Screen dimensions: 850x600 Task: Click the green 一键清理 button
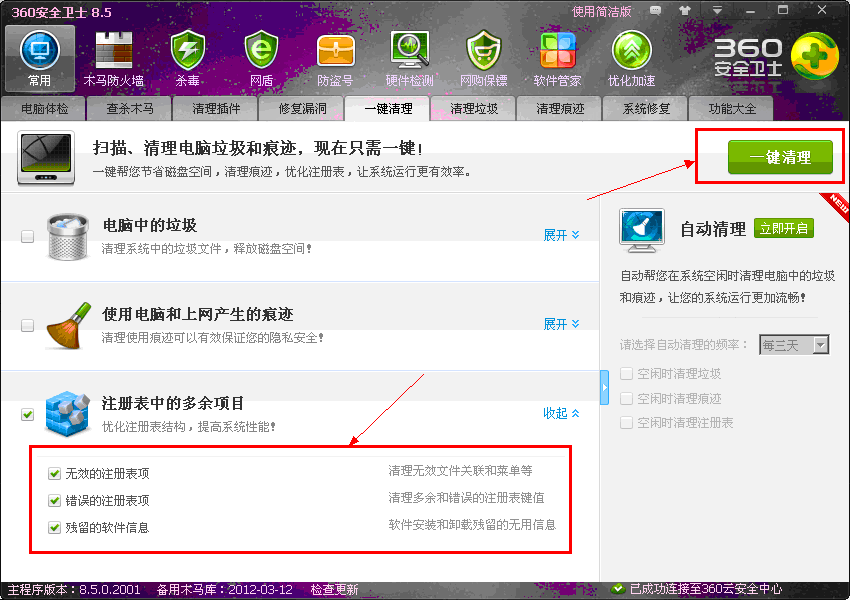(780, 157)
